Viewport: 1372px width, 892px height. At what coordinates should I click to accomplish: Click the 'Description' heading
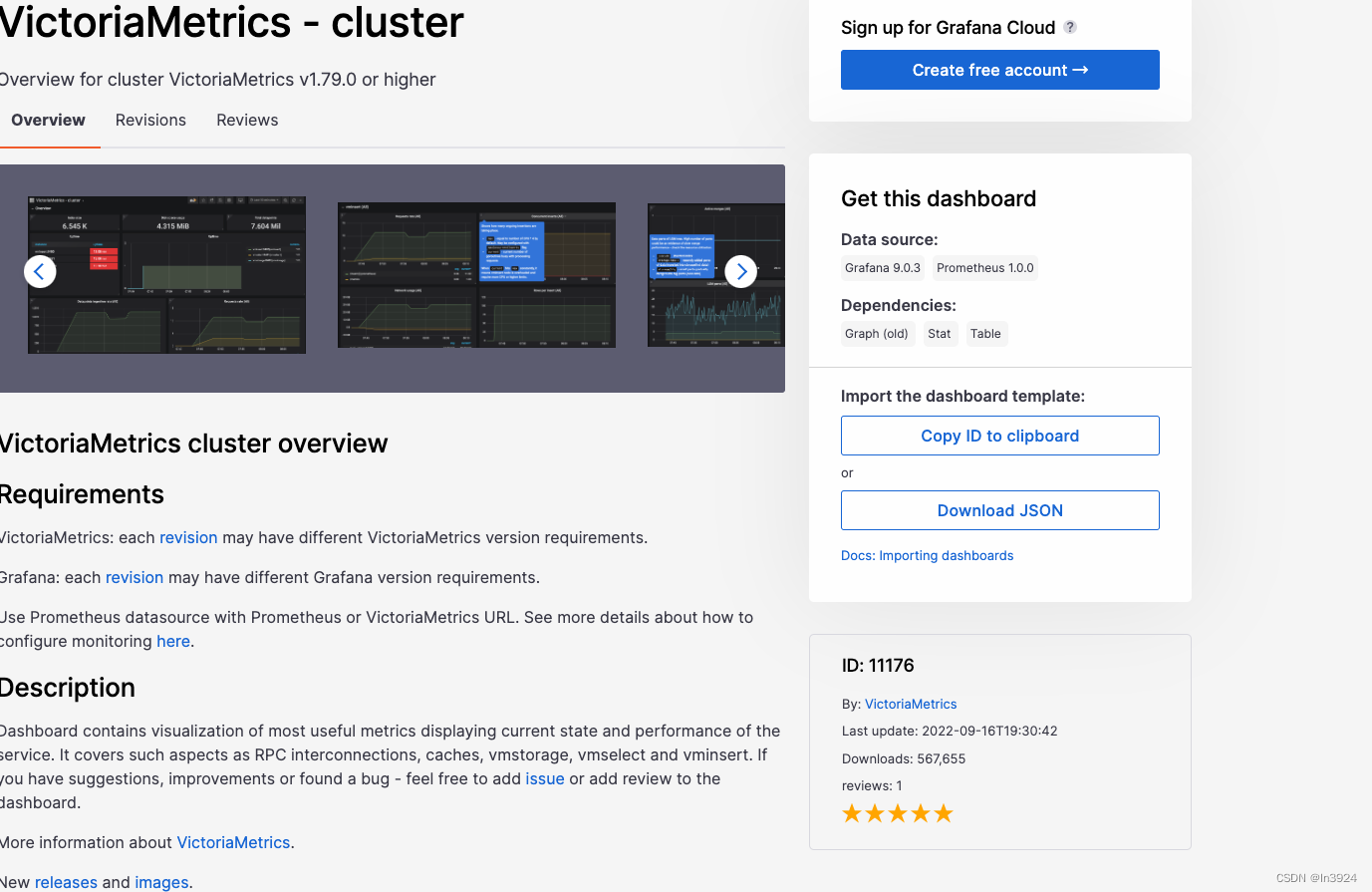[x=68, y=688]
